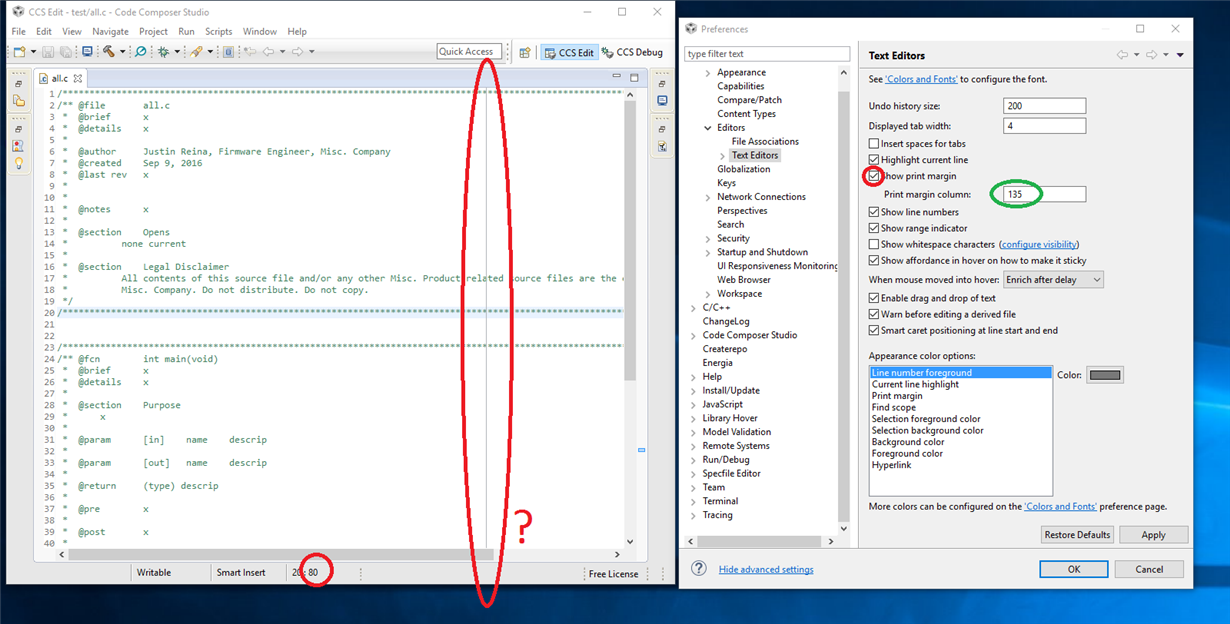Maximize the editor area icon
Viewport: 1230px width, 624px height.
click(x=633, y=77)
